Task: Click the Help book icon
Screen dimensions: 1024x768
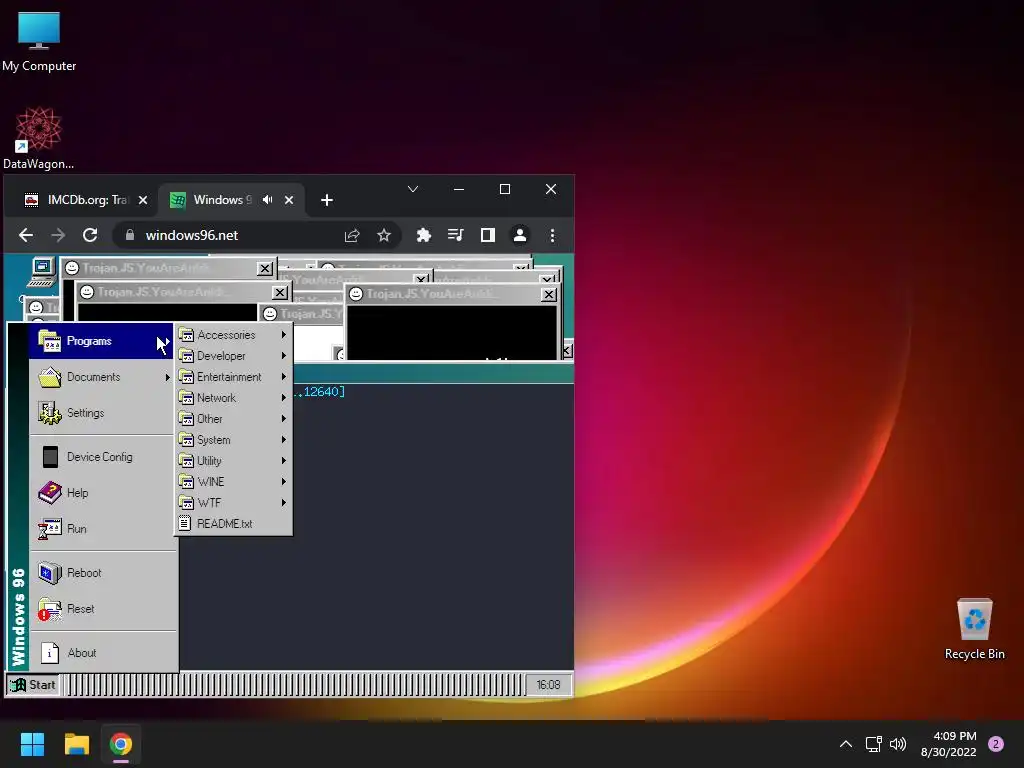Action: tap(50, 492)
